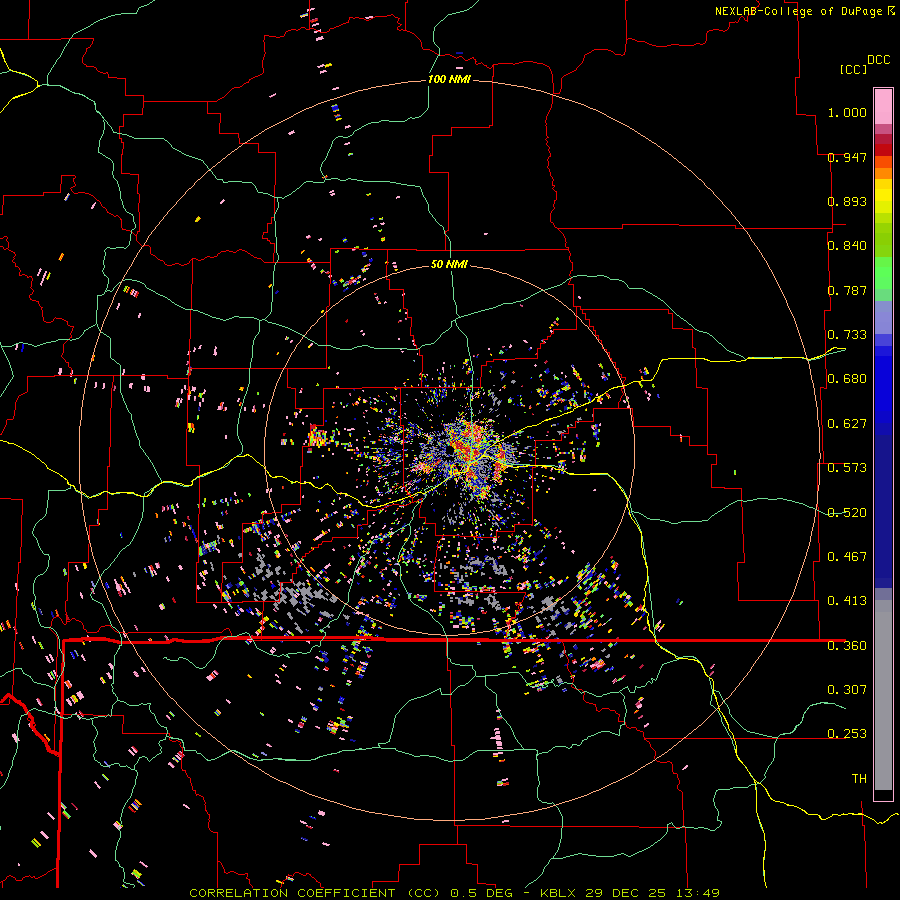The image size is (900, 900).
Task: Click the [CC] units label
Action: coord(853,69)
